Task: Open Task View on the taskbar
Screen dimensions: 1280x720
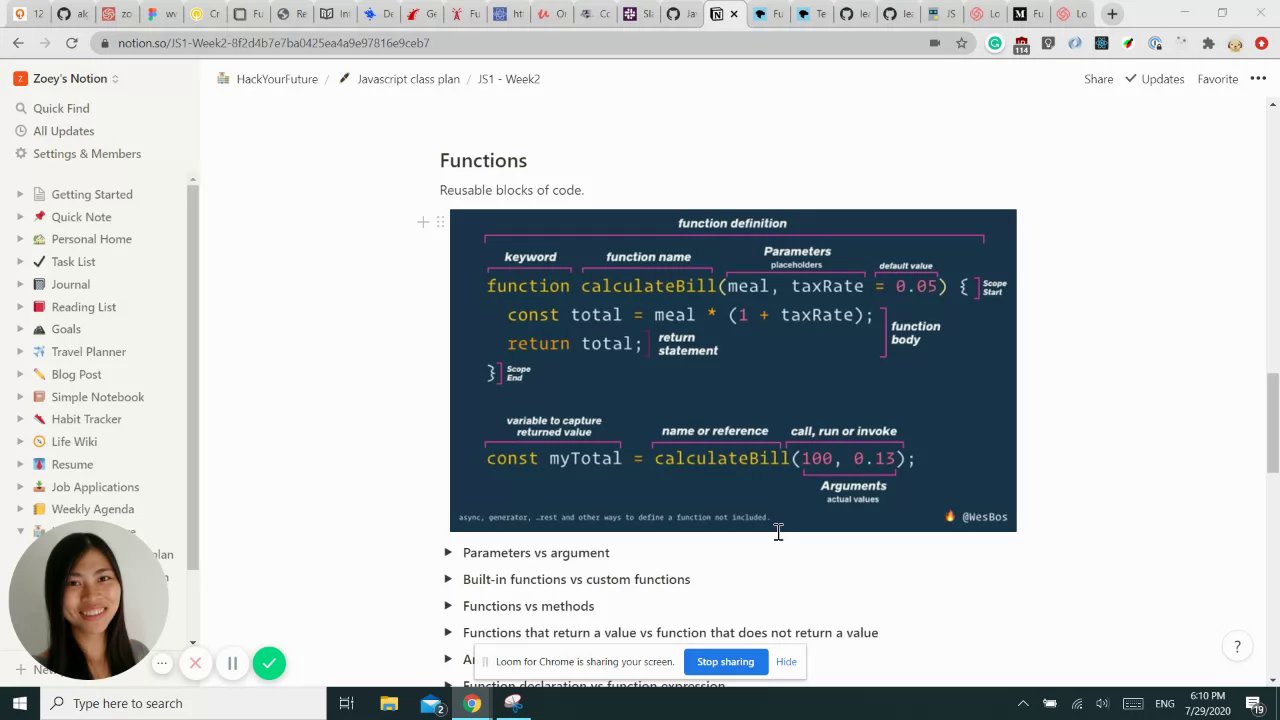Action: pos(346,703)
